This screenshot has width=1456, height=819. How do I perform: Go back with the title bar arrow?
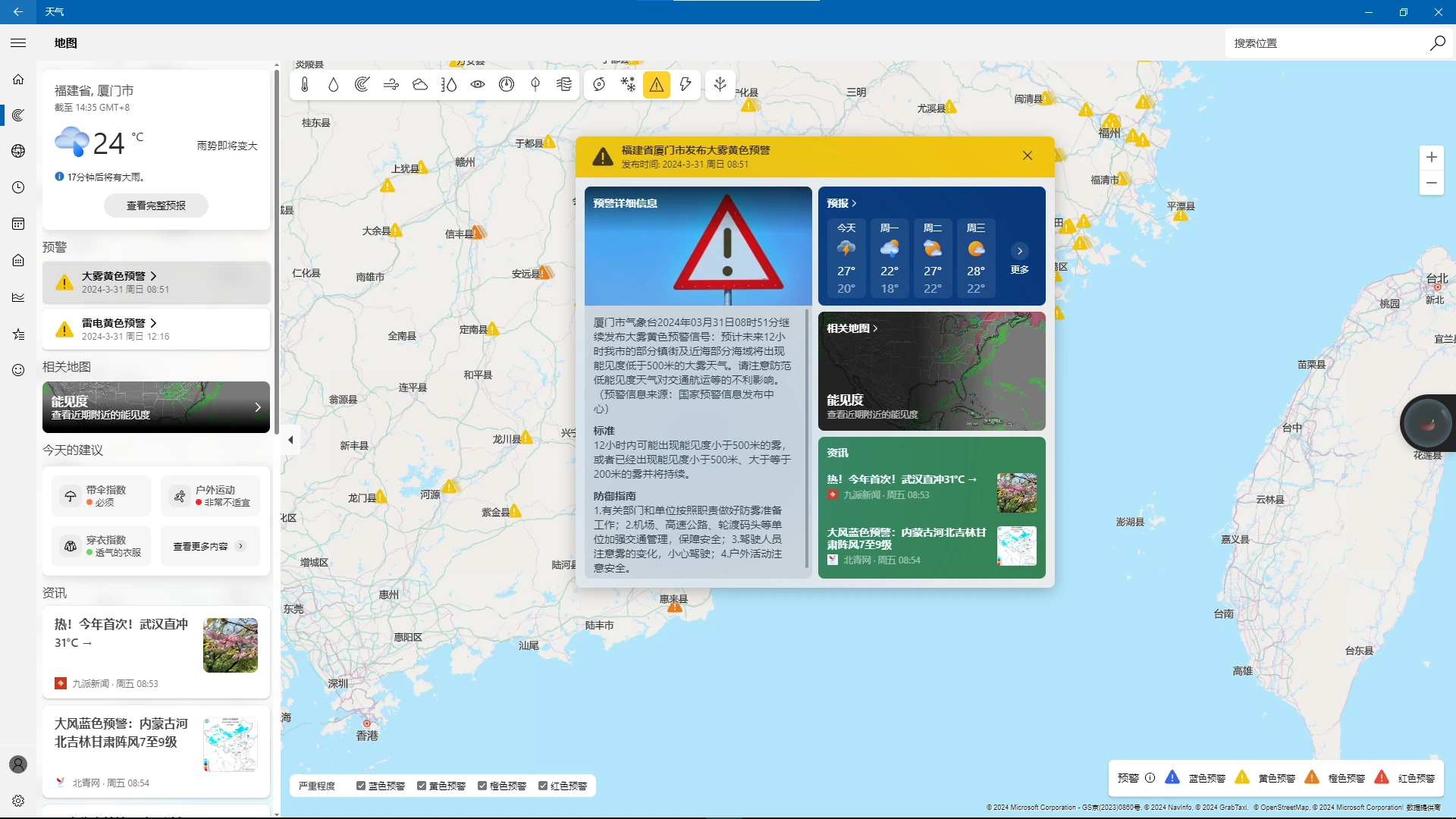click(x=18, y=12)
